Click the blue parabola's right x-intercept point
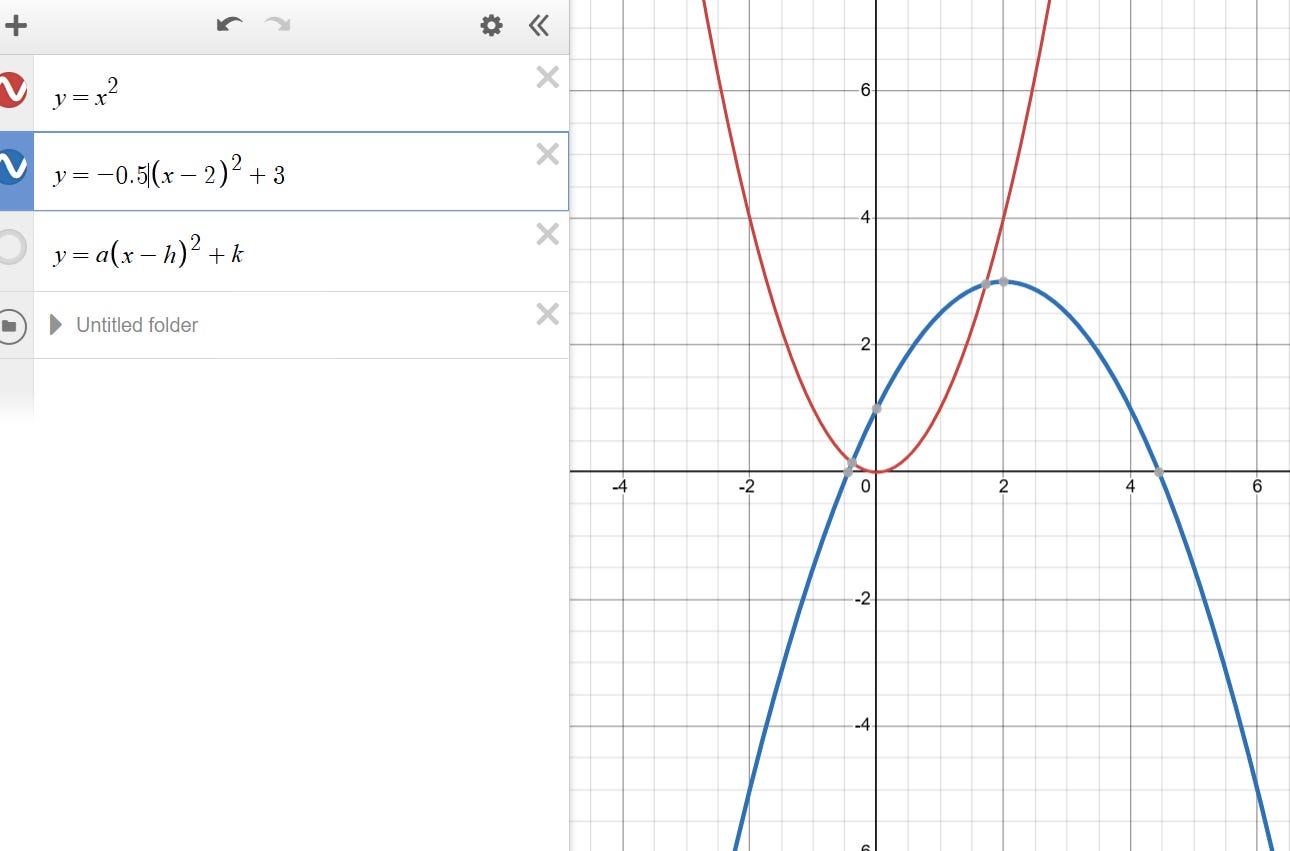Image resolution: width=1290 pixels, height=851 pixels. [x=1159, y=471]
